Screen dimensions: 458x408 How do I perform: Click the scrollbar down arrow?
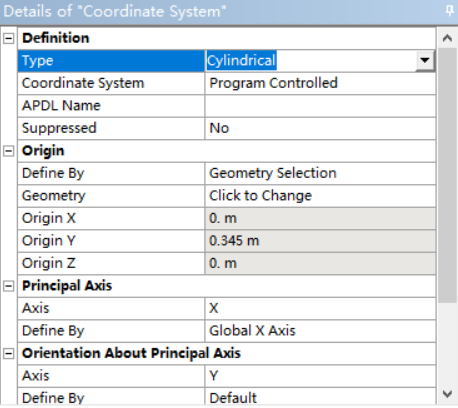click(447, 394)
